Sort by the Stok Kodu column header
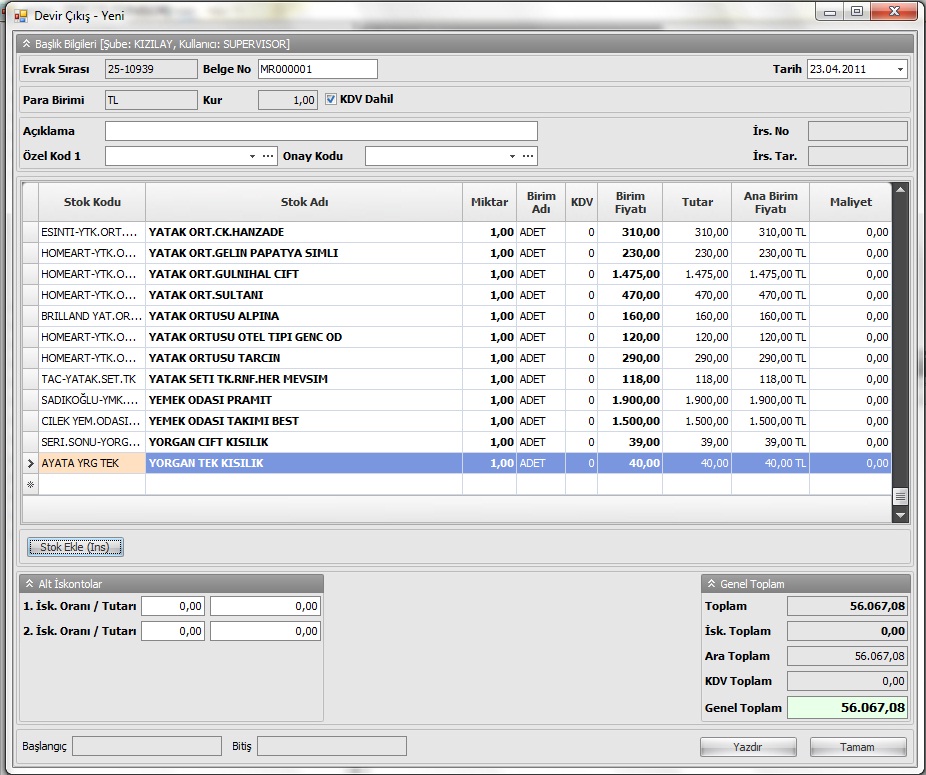 [92, 202]
